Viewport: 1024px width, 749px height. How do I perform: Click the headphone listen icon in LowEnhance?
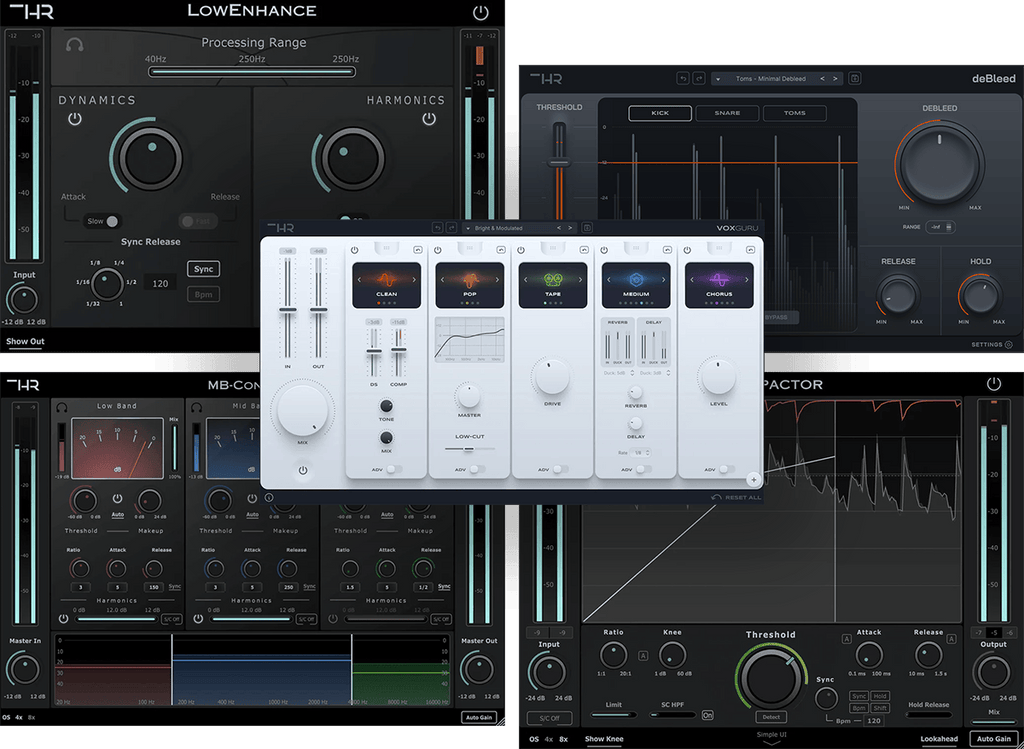coord(74,45)
